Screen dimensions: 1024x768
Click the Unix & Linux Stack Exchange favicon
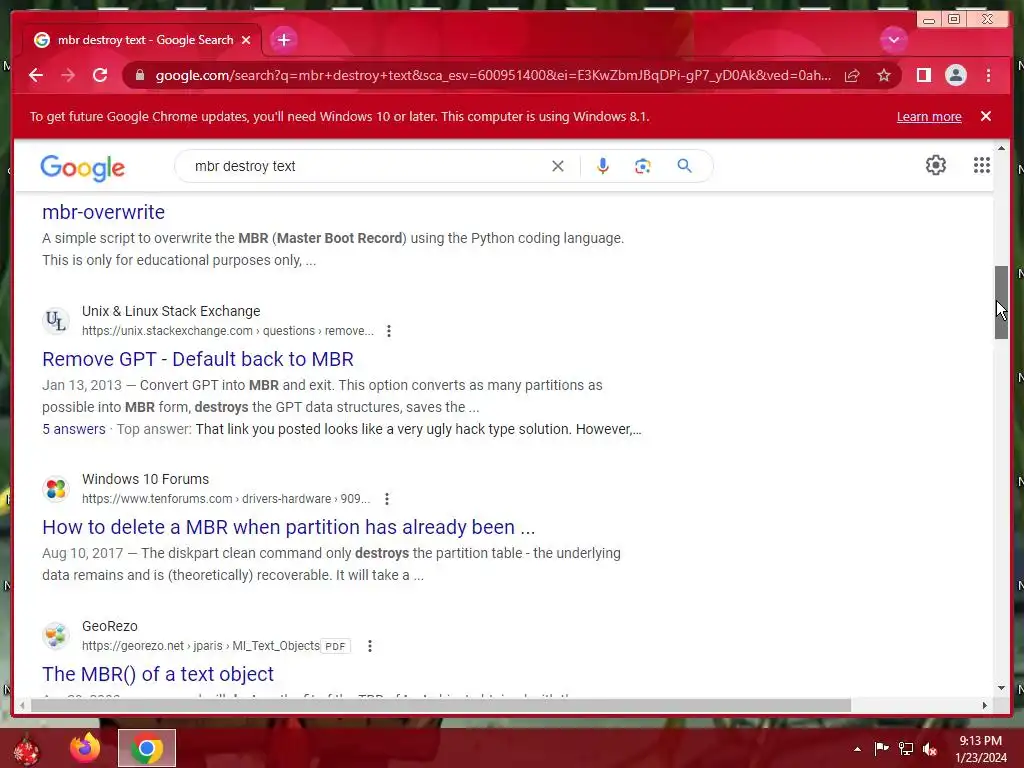click(56, 321)
